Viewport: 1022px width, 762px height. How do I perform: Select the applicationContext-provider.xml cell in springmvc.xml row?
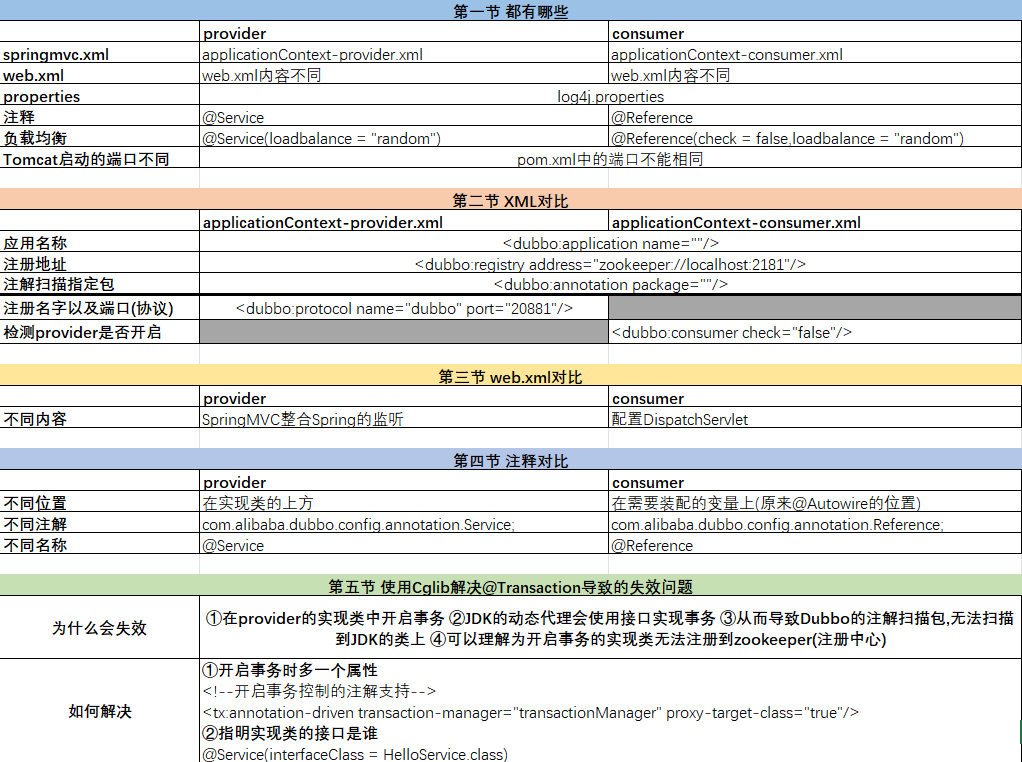click(x=312, y=55)
